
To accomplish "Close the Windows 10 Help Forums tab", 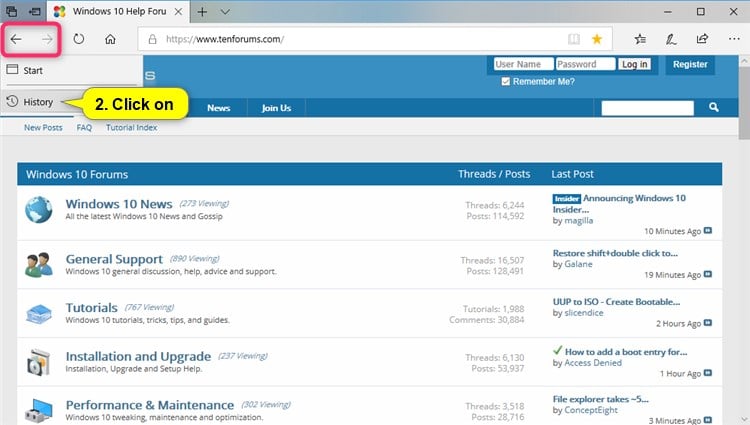I will [x=178, y=11].
